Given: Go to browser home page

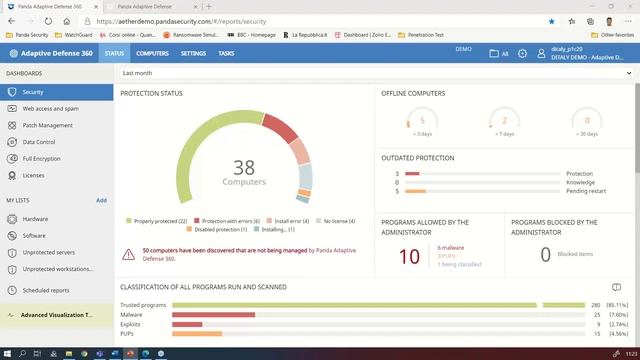Looking at the screenshot, I should pos(67,21).
